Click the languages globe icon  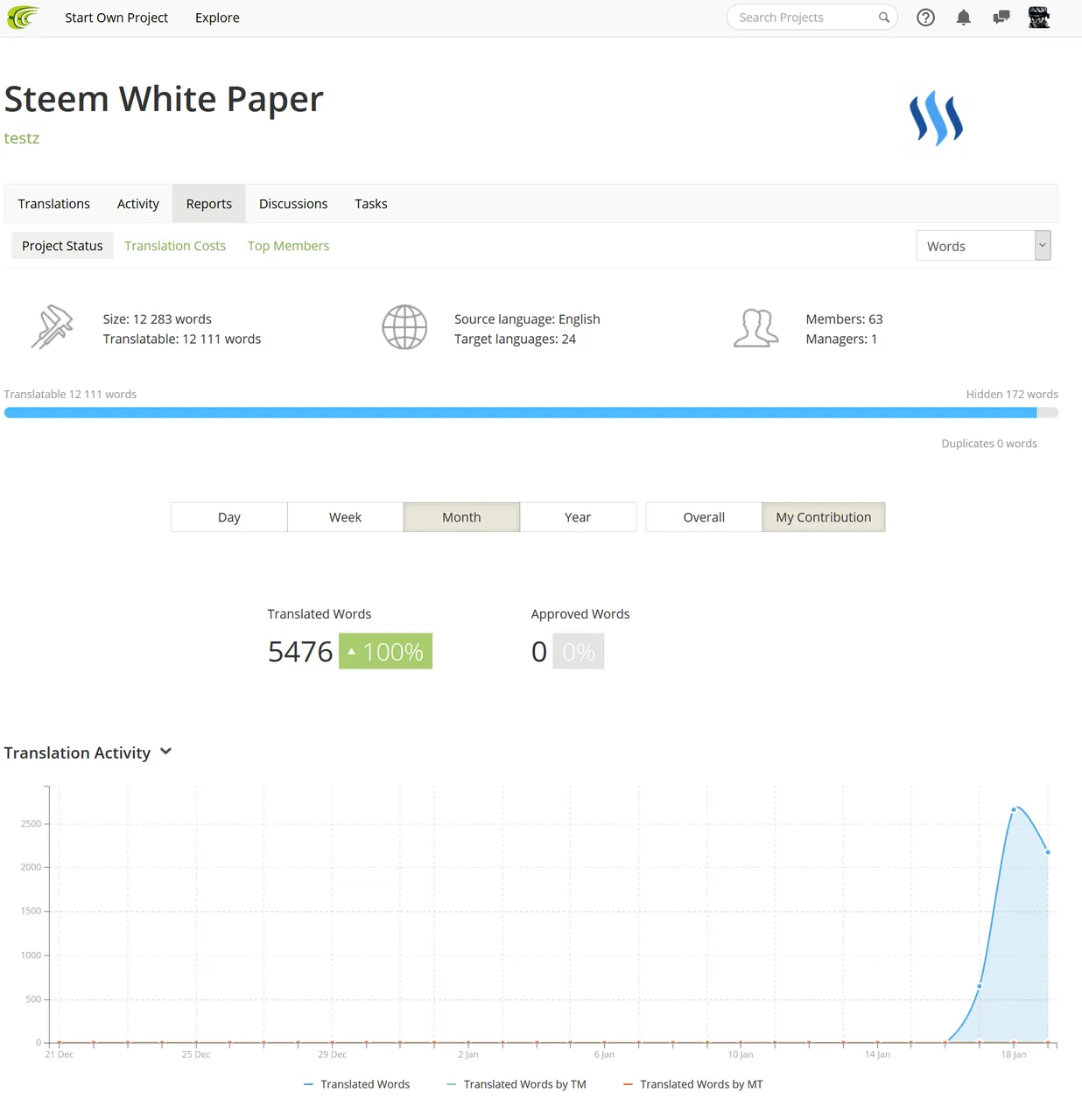click(404, 327)
